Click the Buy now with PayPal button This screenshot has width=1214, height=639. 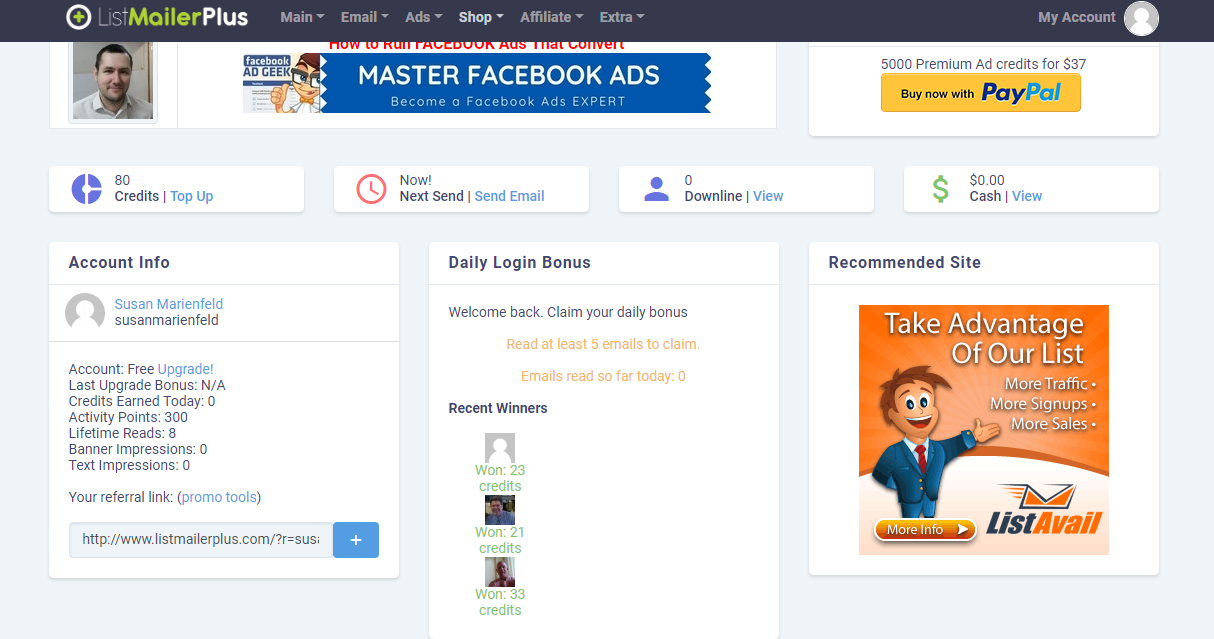point(981,93)
